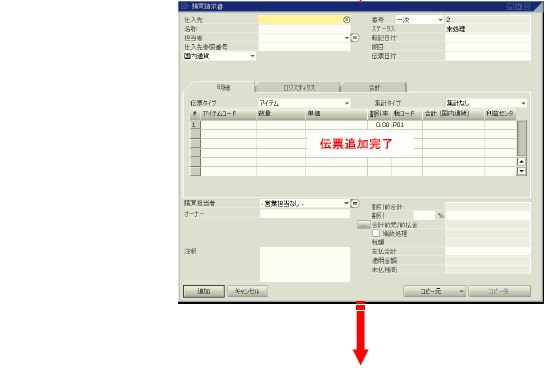Select row 1 header in item grid
The height and width of the screenshot is (368, 545).
(195, 125)
